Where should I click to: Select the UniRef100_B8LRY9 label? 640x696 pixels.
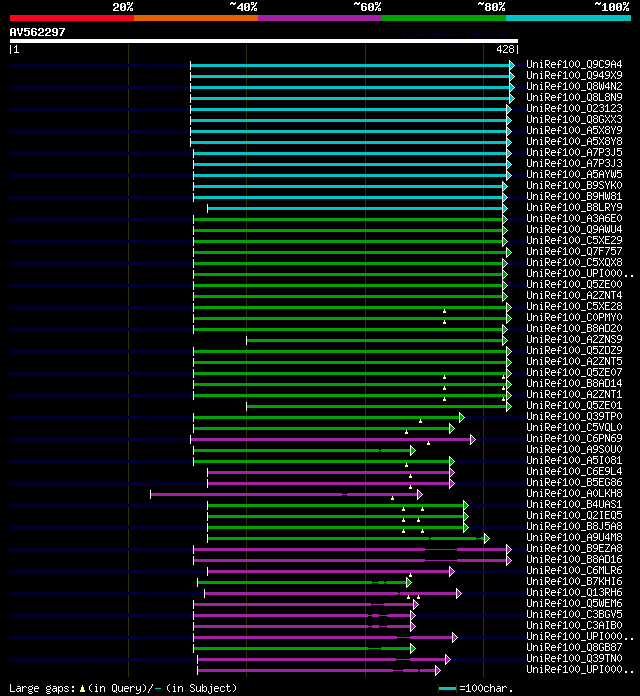click(574, 207)
